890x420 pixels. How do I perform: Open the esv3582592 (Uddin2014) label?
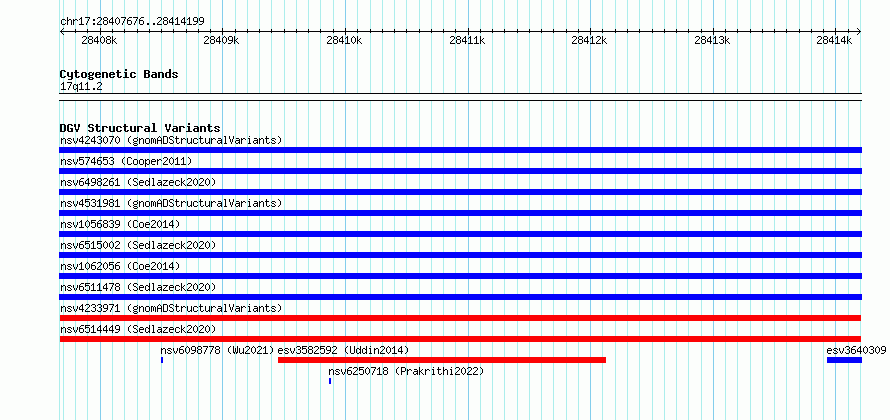point(343,350)
